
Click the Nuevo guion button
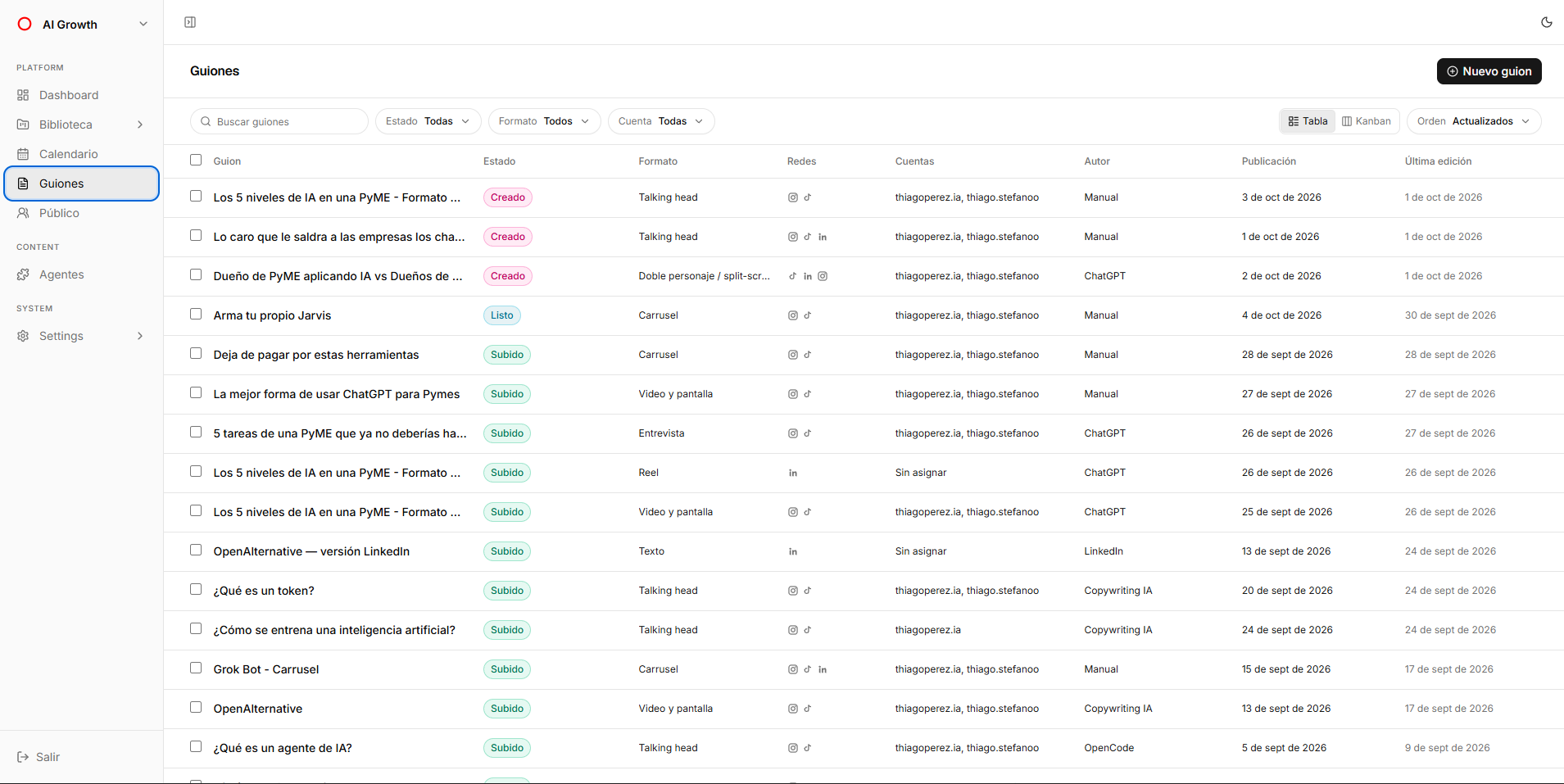[x=1489, y=71]
